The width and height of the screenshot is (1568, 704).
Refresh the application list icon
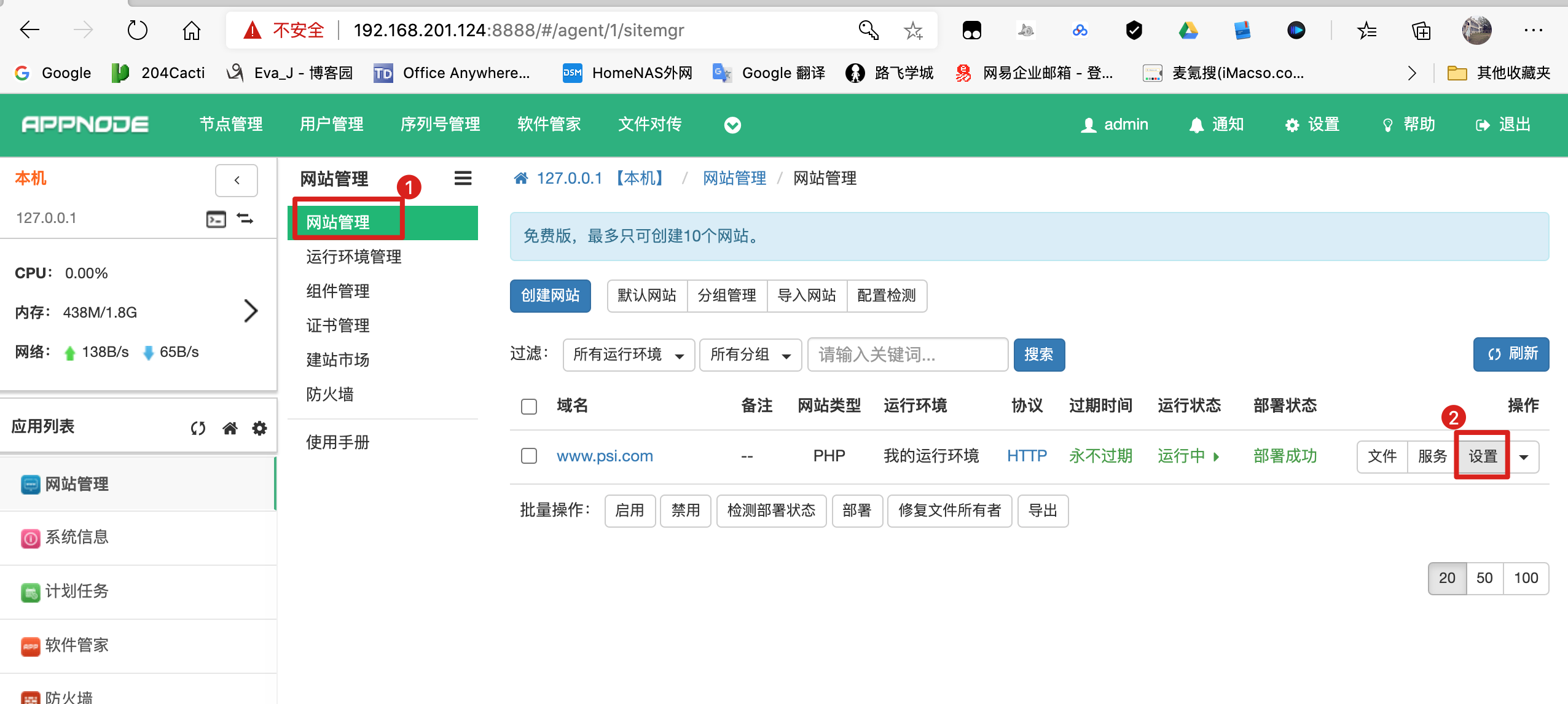pos(198,428)
